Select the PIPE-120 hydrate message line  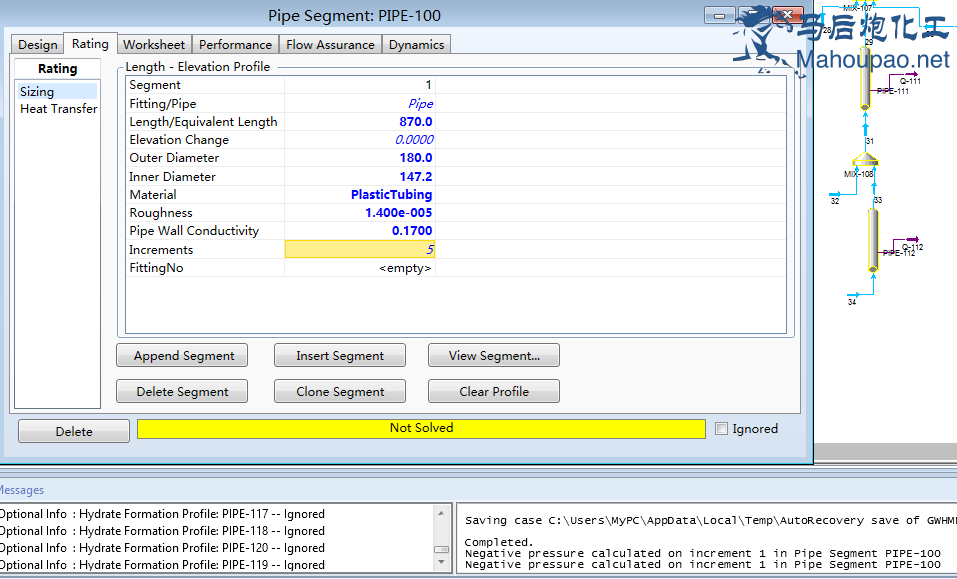162,548
